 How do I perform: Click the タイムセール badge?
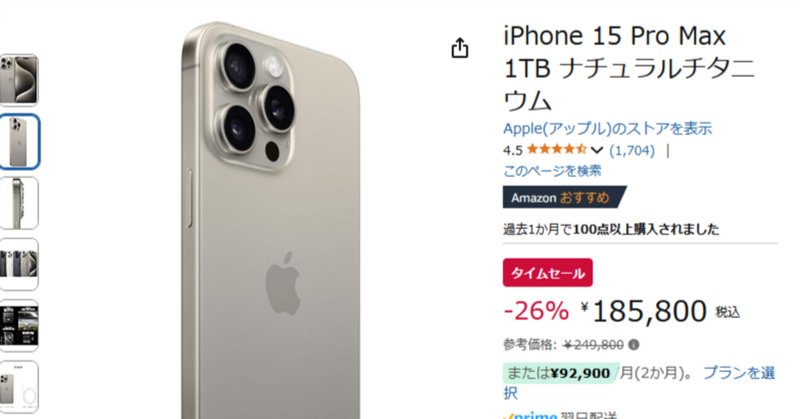547,273
